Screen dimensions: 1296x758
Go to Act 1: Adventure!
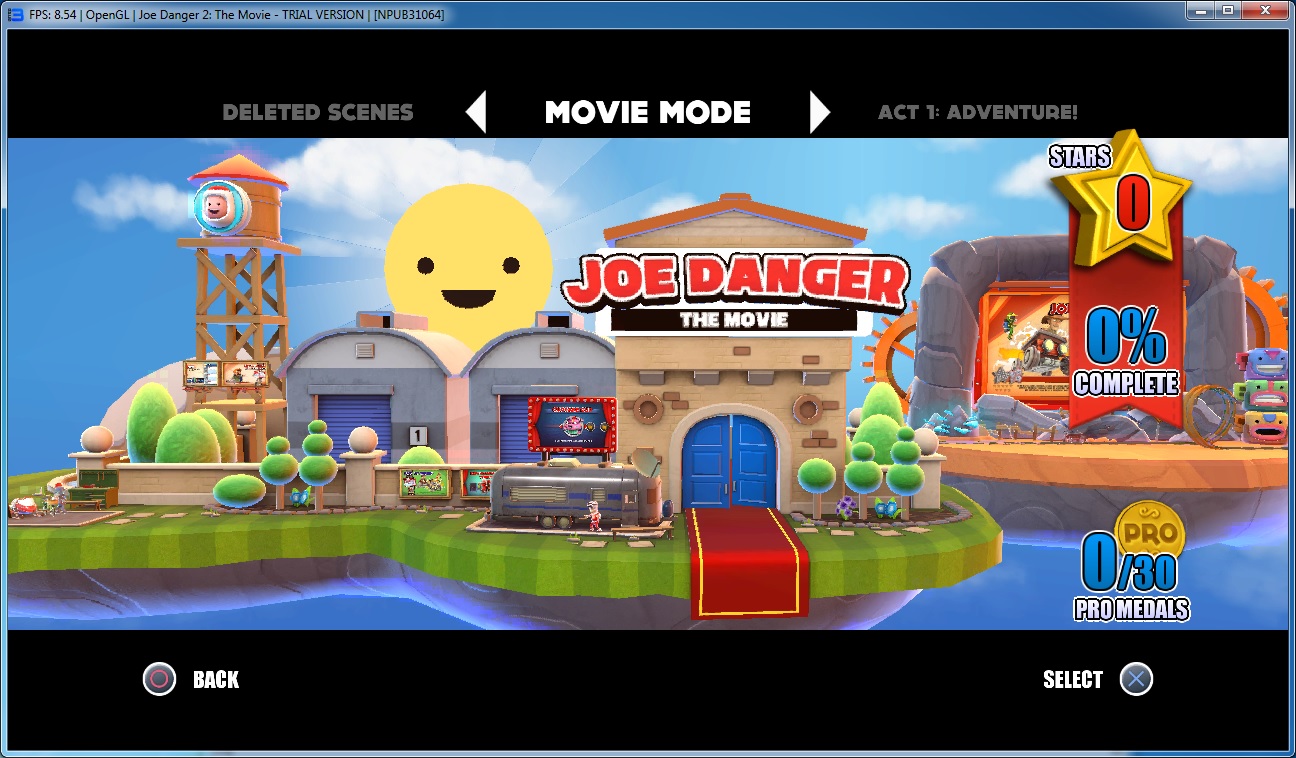tap(977, 112)
